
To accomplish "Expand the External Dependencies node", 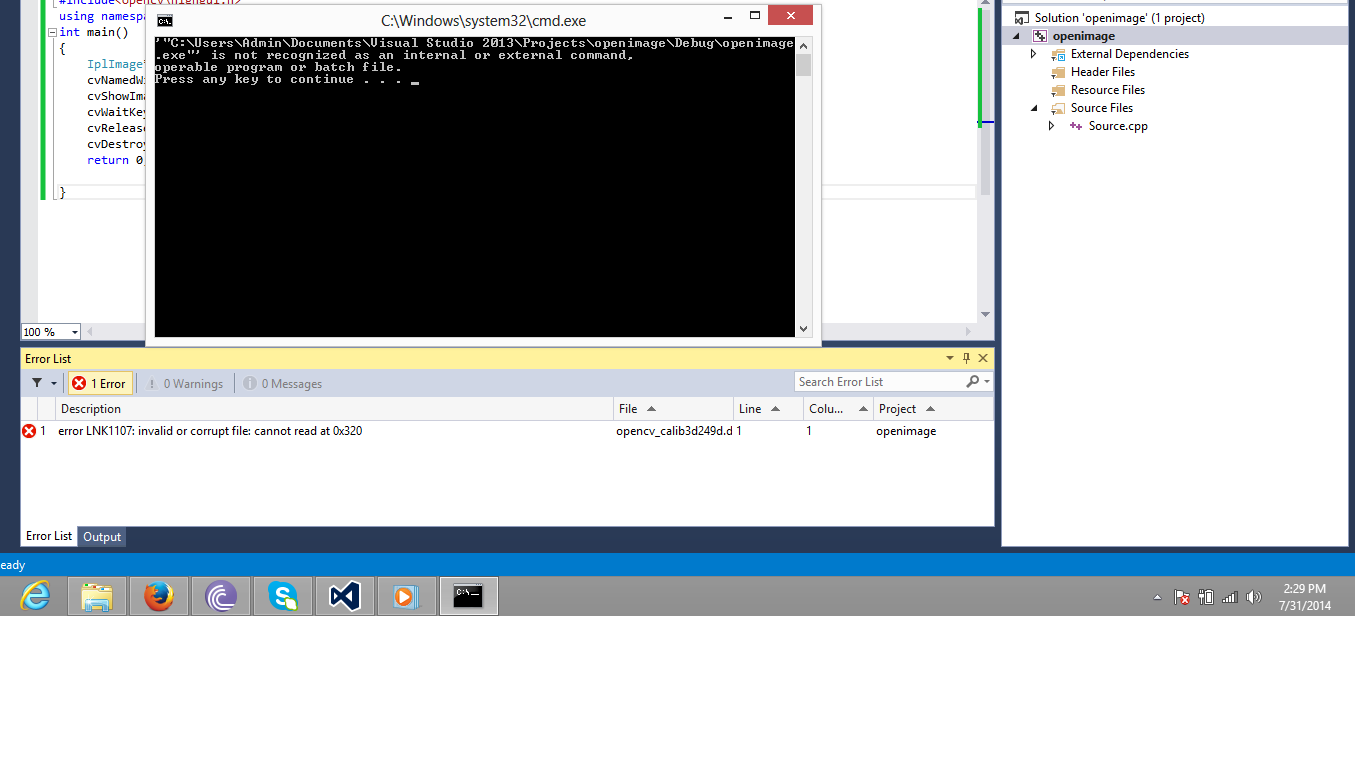I will [x=1033, y=54].
